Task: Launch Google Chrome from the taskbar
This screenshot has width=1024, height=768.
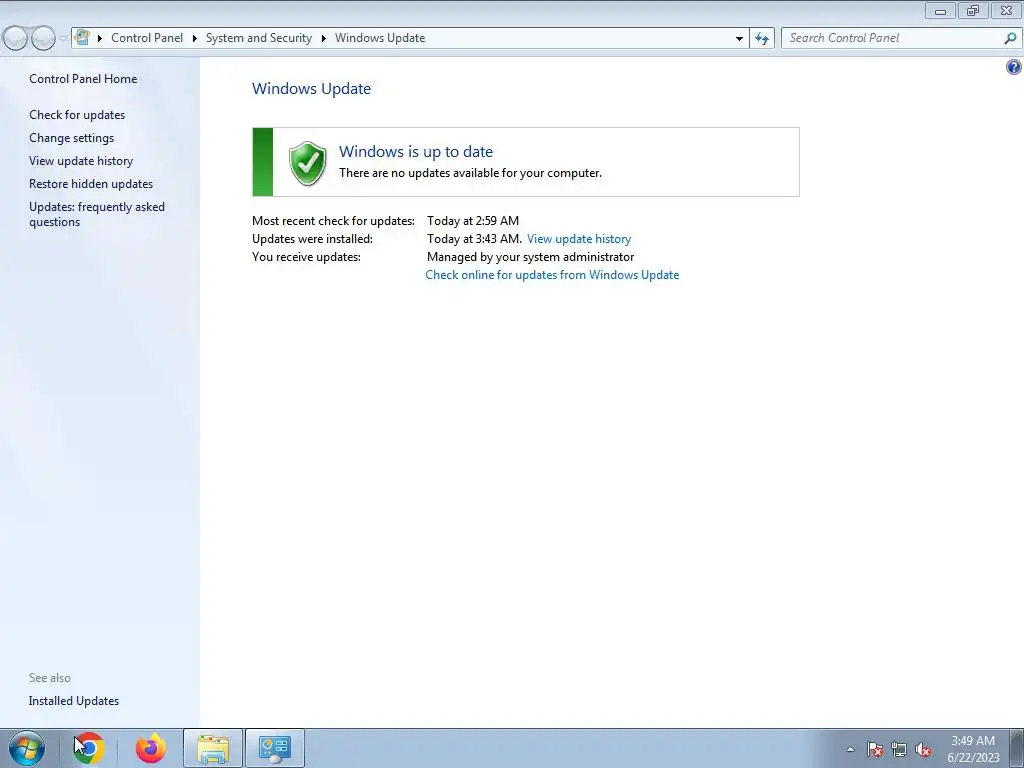Action: pos(88,748)
